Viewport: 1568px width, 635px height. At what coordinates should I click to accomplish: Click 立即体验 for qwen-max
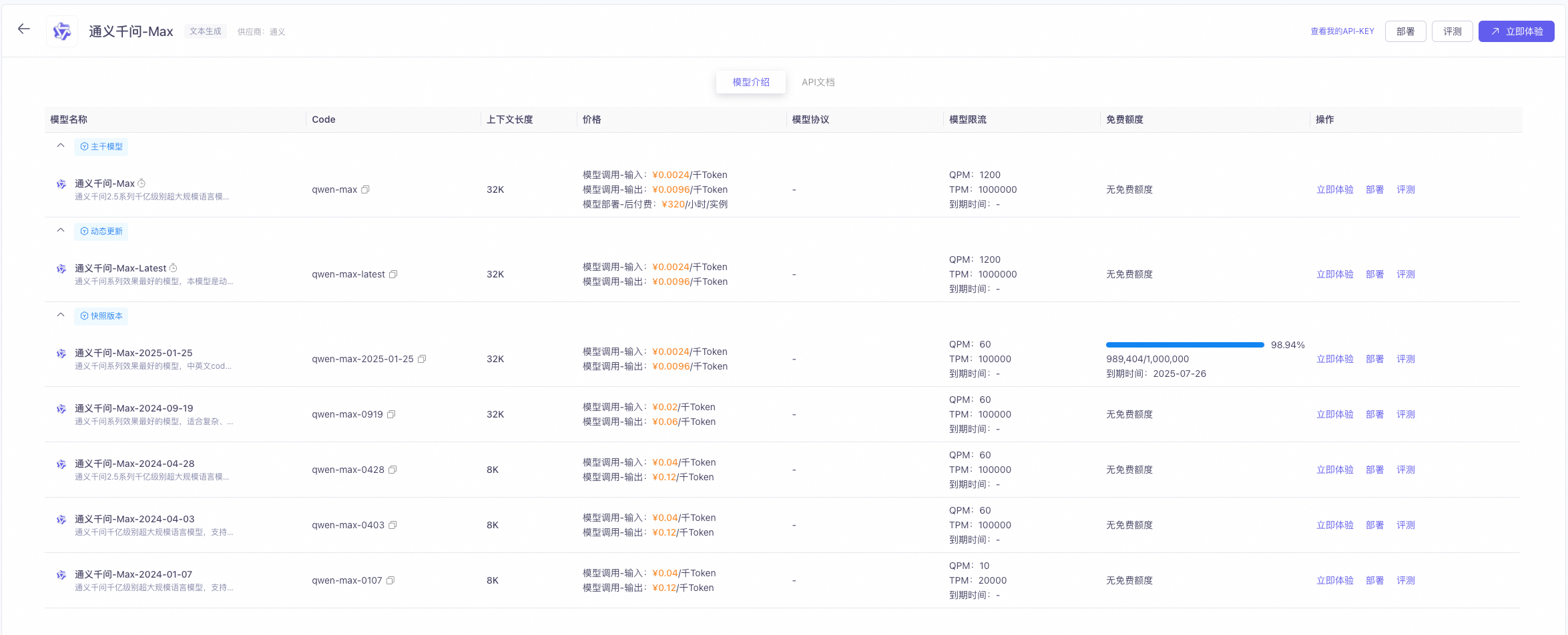[x=1335, y=189]
